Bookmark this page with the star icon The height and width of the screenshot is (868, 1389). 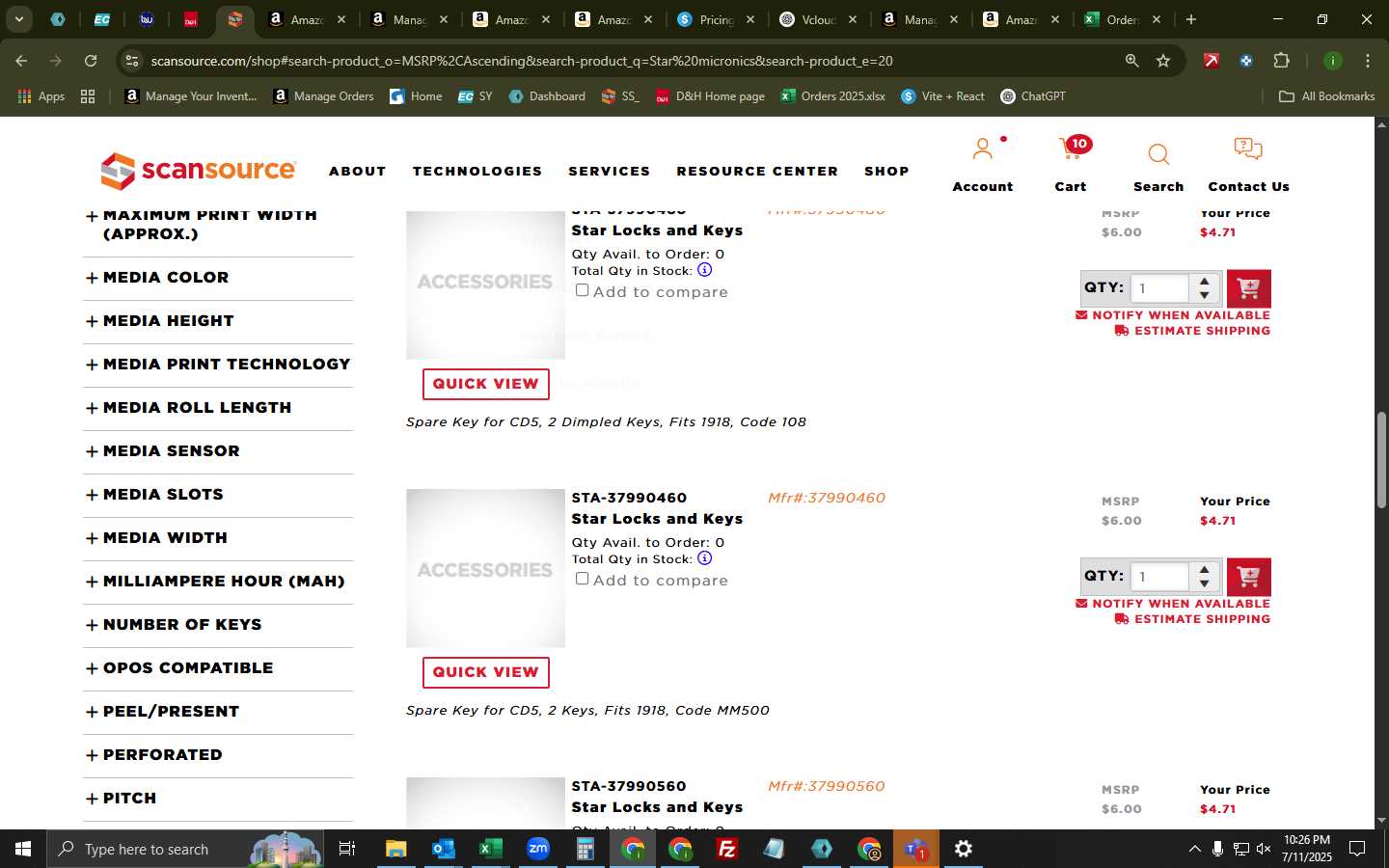click(1163, 61)
